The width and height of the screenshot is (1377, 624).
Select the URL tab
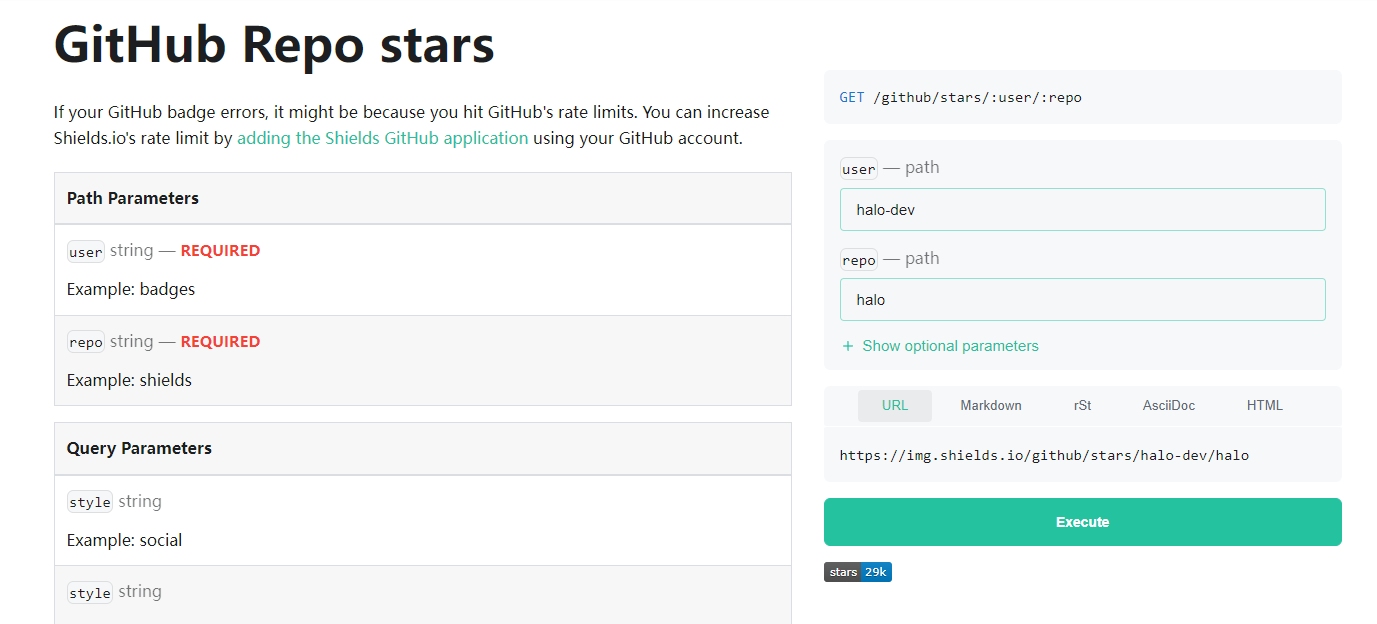(x=895, y=406)
